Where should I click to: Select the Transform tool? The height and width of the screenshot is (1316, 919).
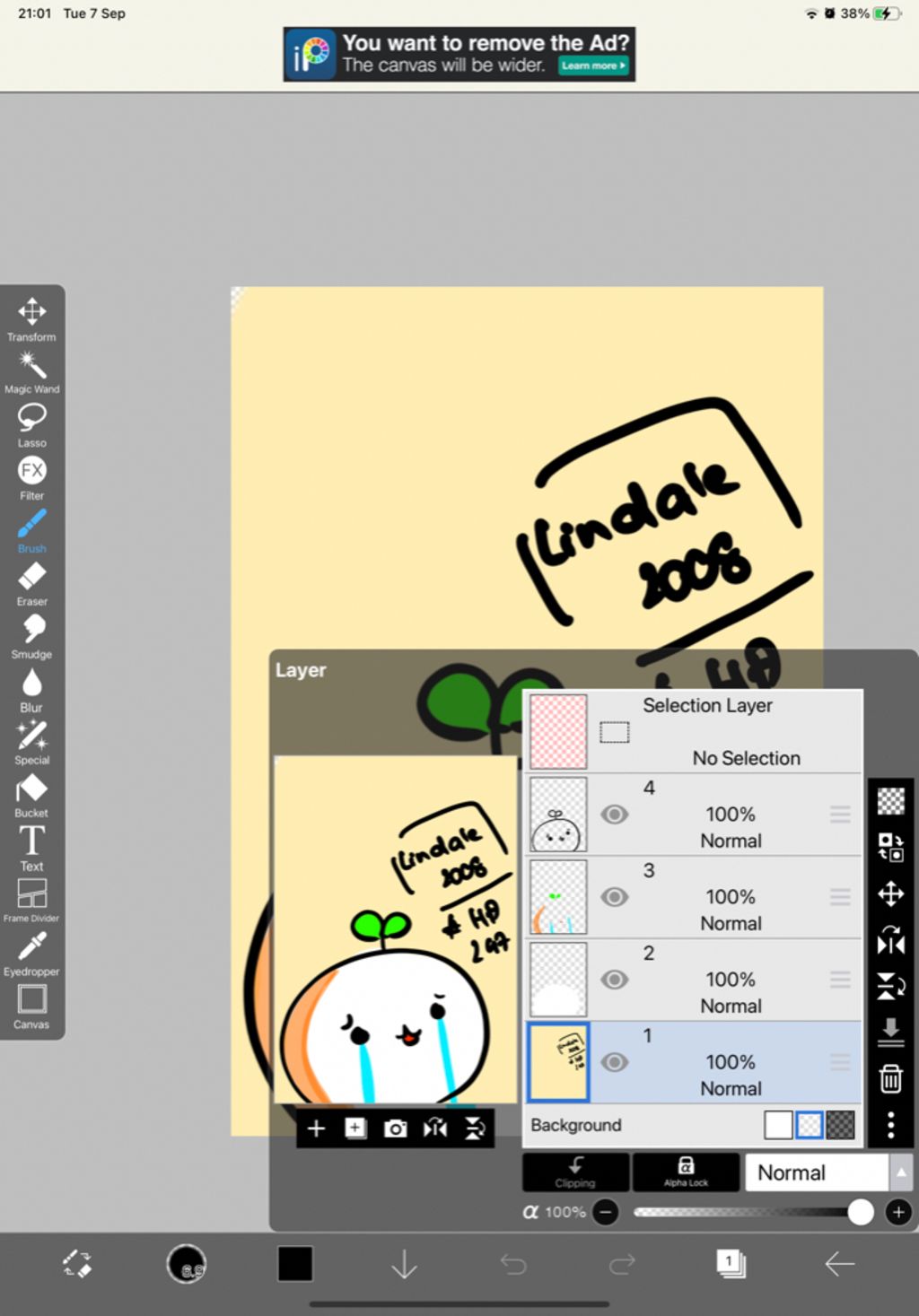coord(31,319)
